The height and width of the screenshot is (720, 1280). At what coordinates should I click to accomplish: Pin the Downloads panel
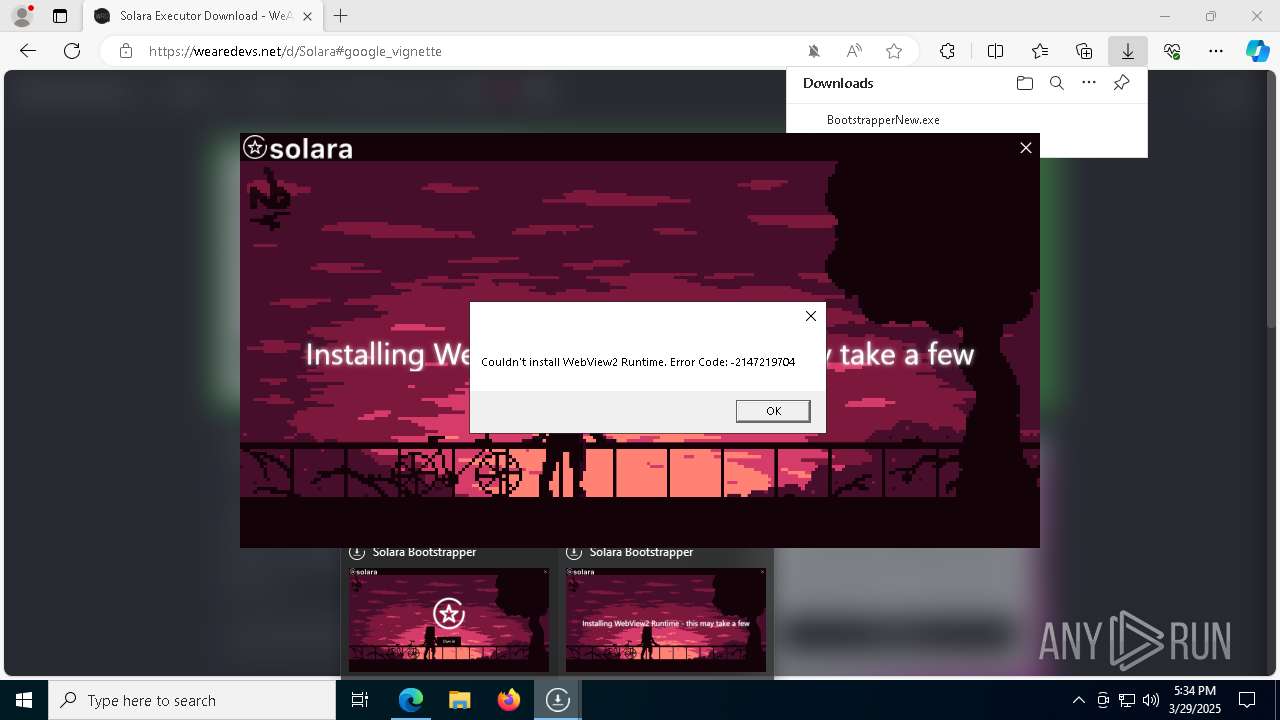click(x=1121, y=83)
